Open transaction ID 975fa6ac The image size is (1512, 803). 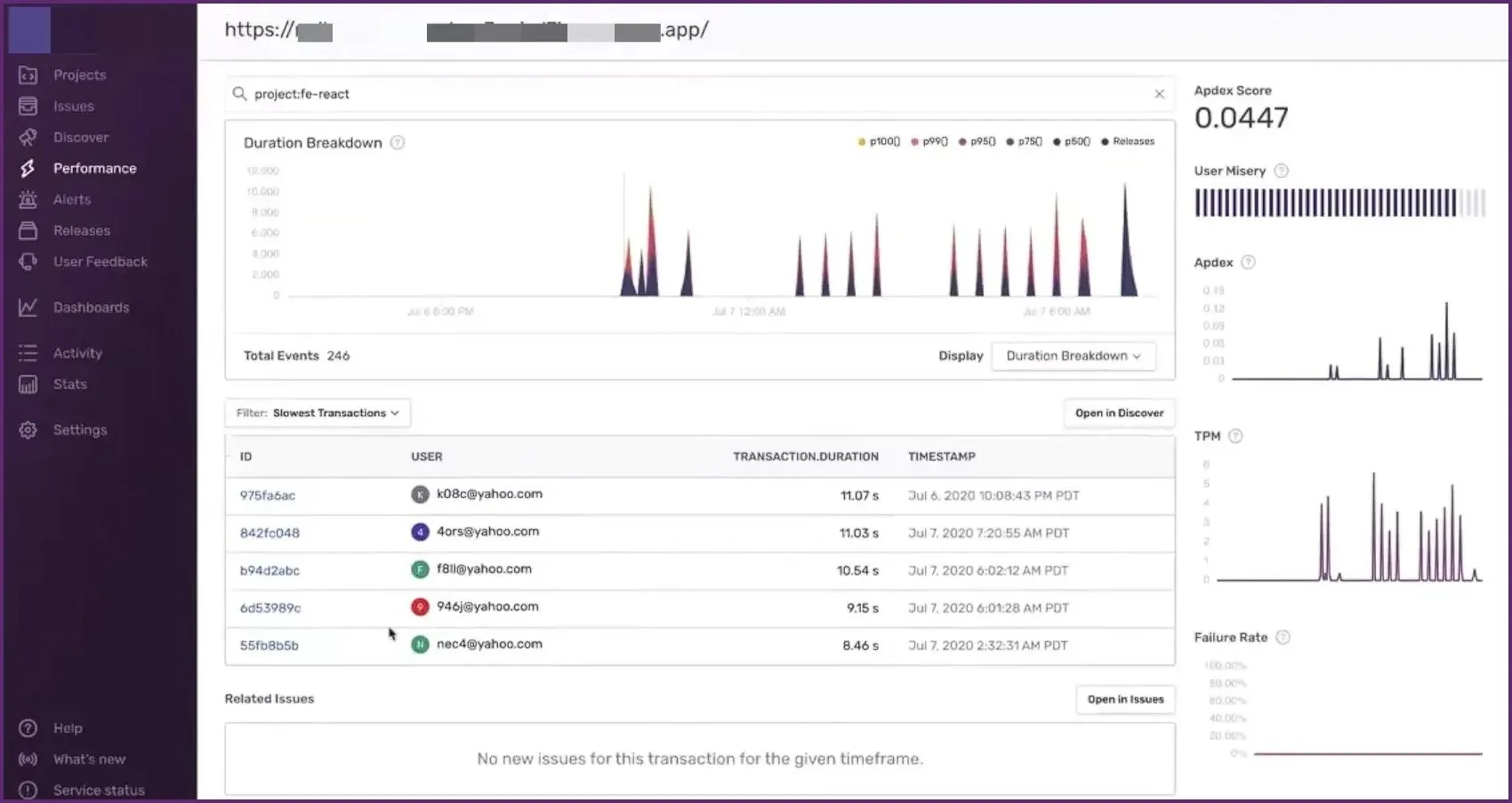268,496
